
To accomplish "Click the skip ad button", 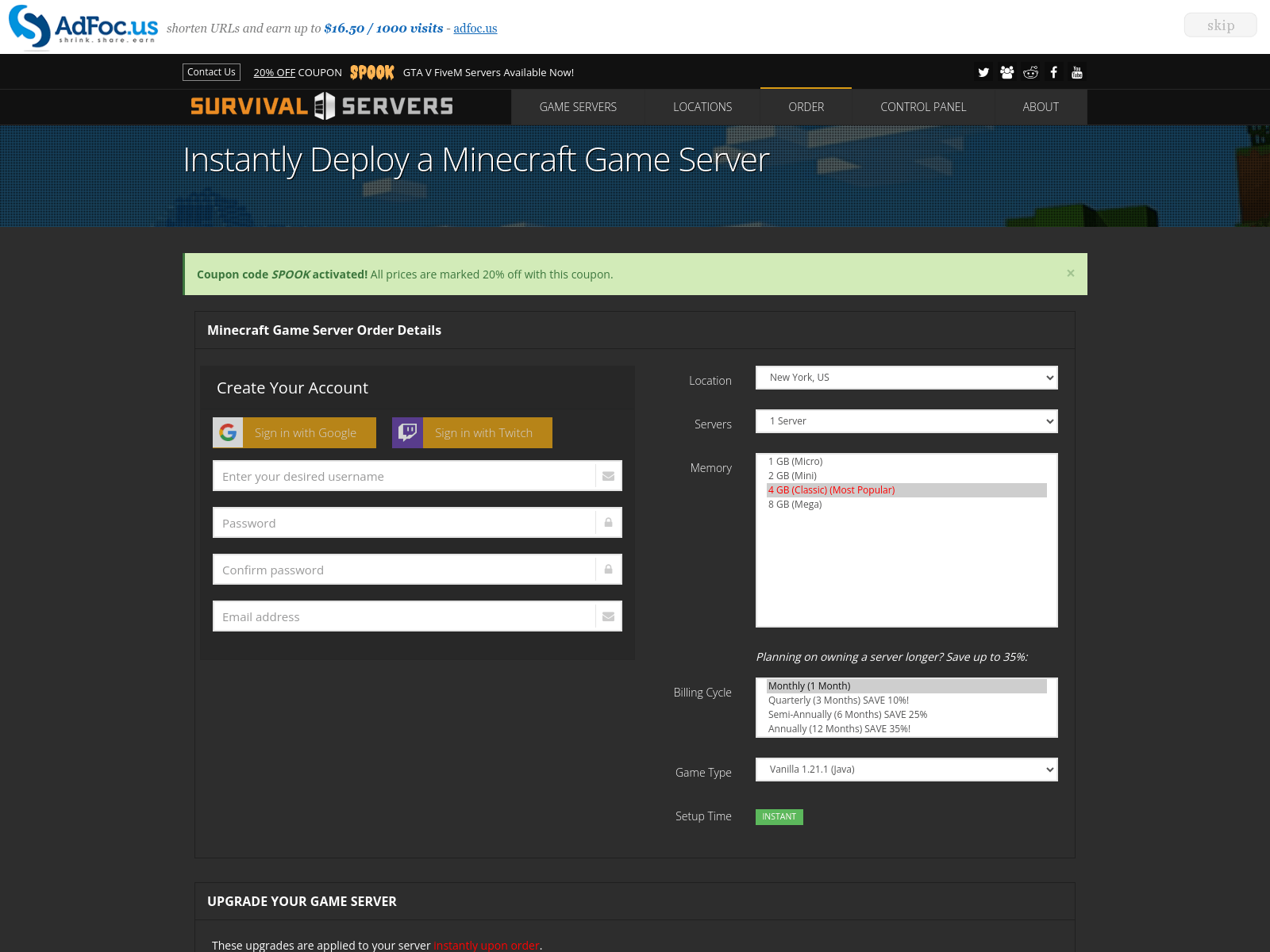I will click(1221, 25).
